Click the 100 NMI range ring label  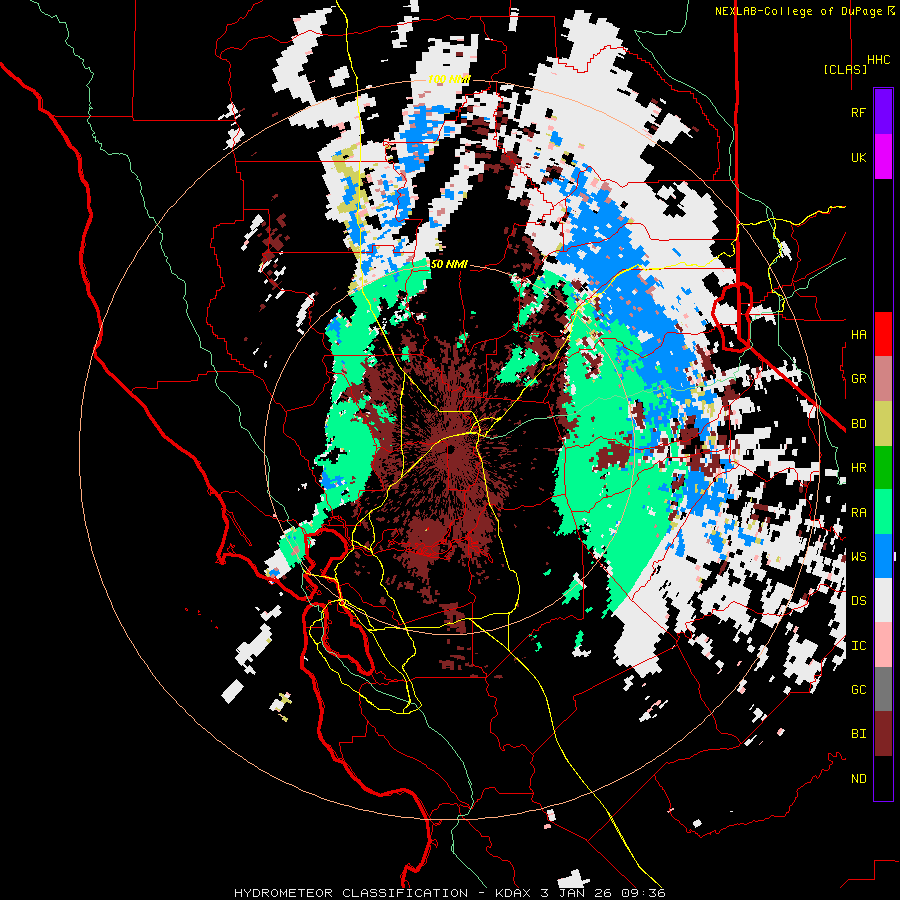(449, 79)
